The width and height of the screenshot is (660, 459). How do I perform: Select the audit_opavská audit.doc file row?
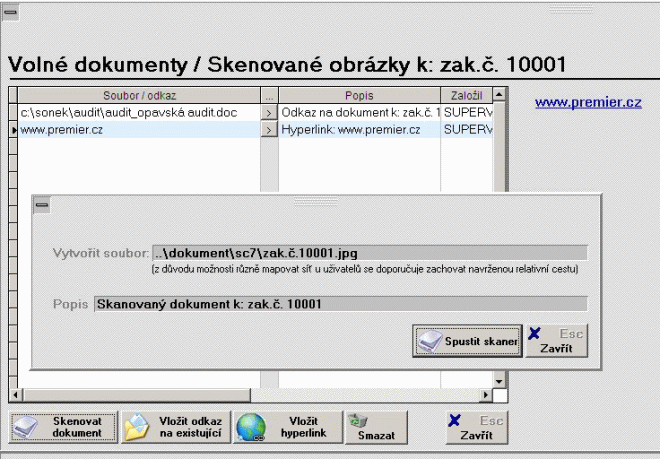139,112
